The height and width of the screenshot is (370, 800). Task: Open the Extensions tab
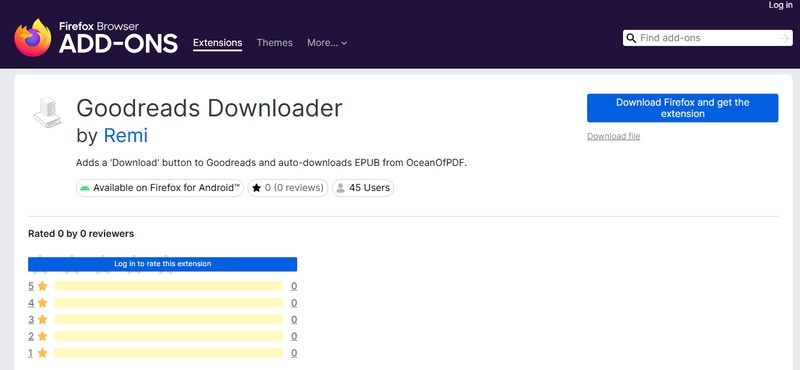(x=217, y=43)
